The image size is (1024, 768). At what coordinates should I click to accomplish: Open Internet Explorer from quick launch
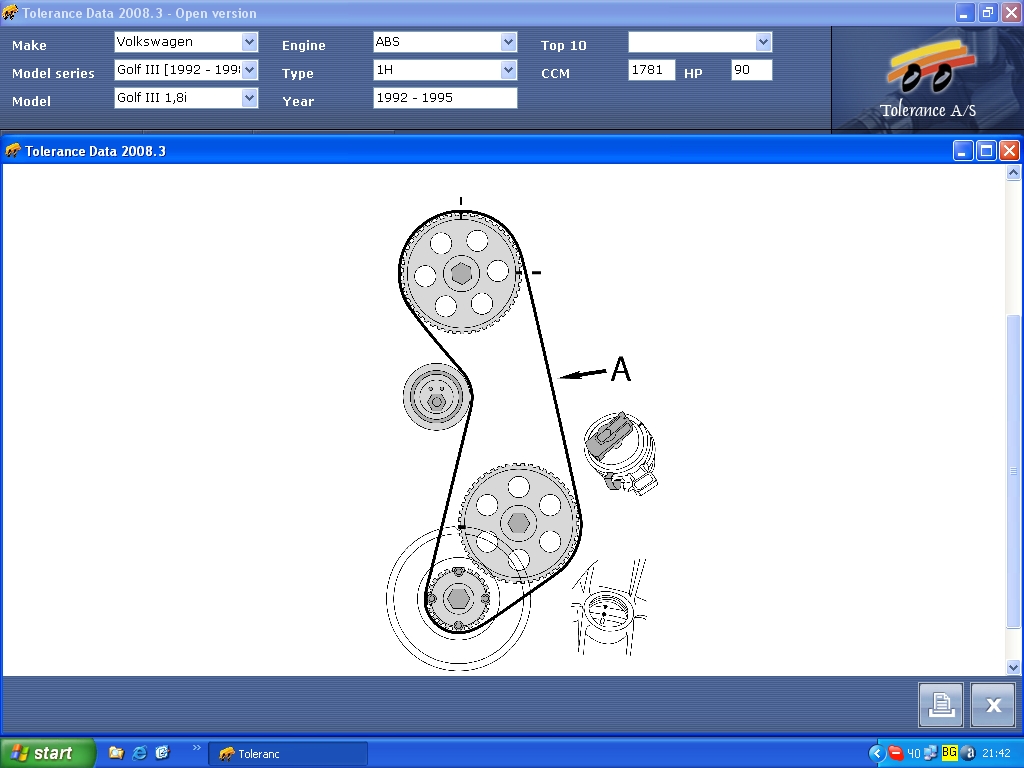pos(140,753)
